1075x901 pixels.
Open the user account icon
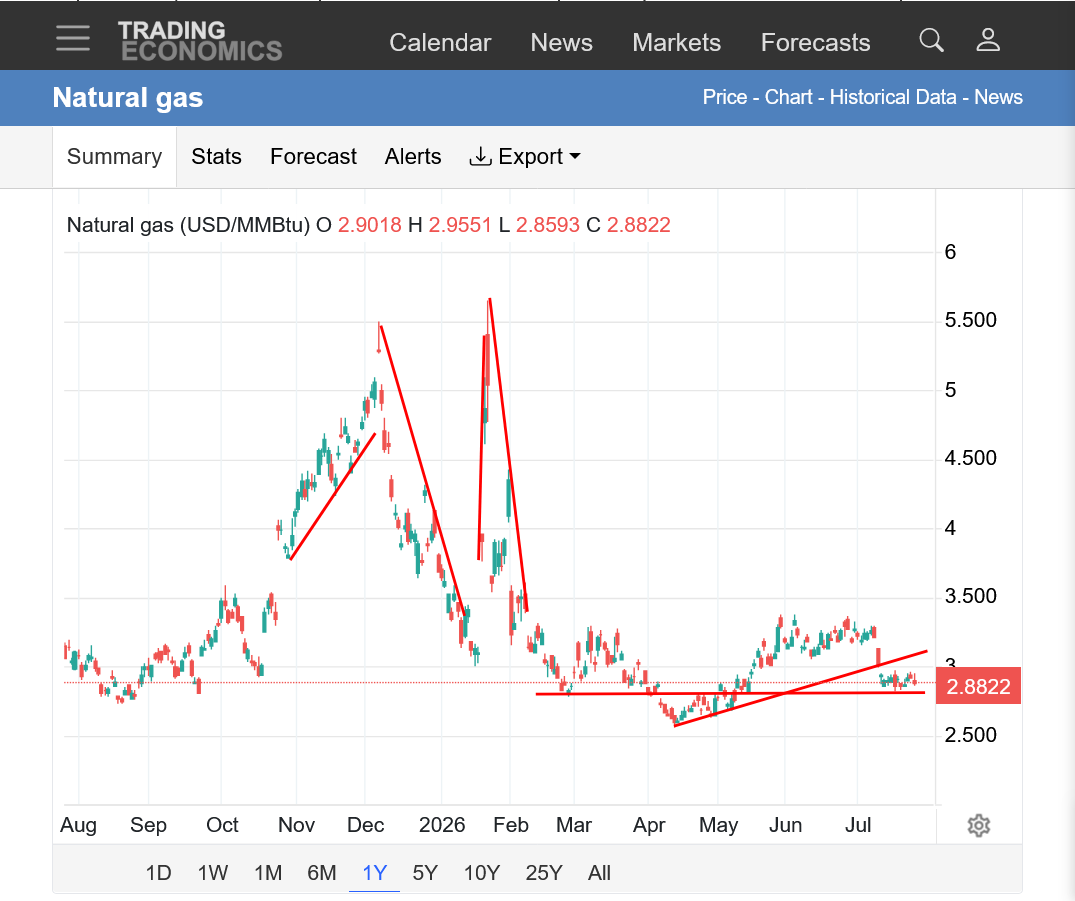tap(988, 40)
